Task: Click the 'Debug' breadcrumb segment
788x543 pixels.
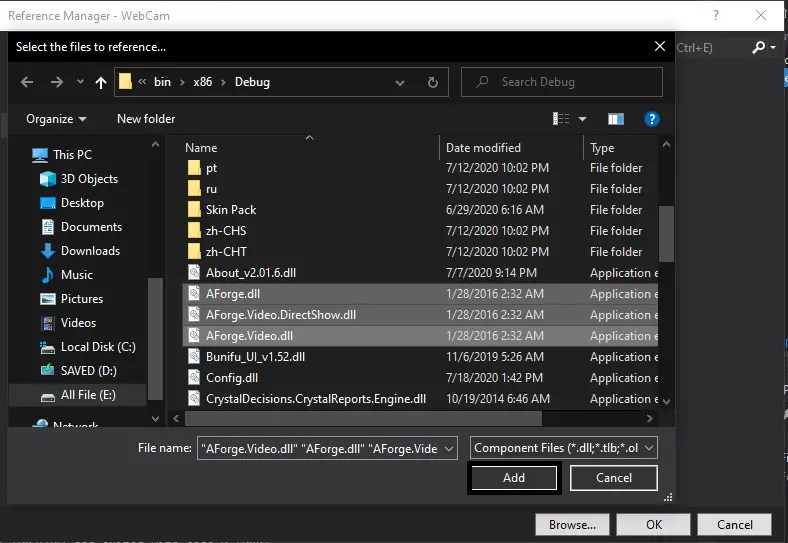Action: [x=252, y=82]
